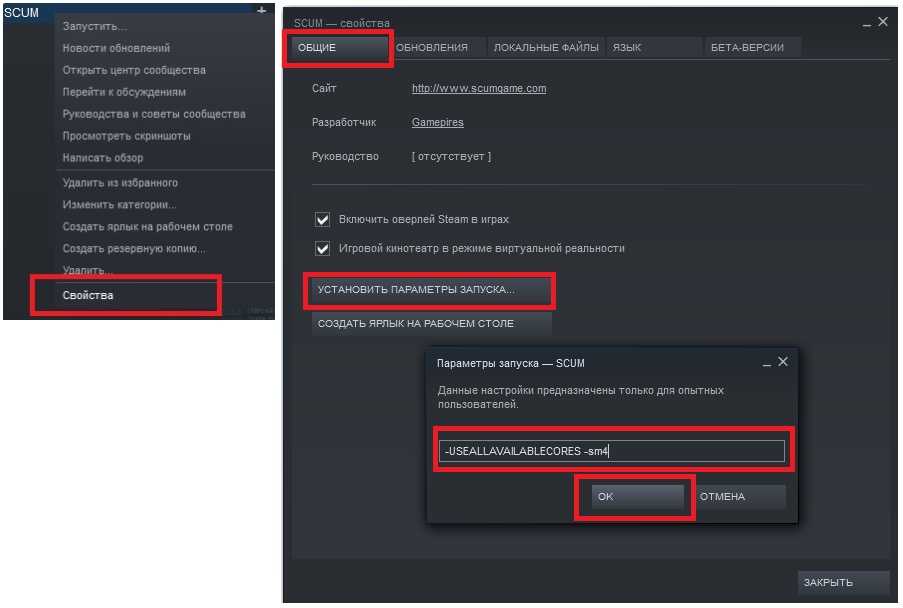Click ЗАКРЫТЬ in the properties window
Screen dimensions: 903x608
point(844,582)
